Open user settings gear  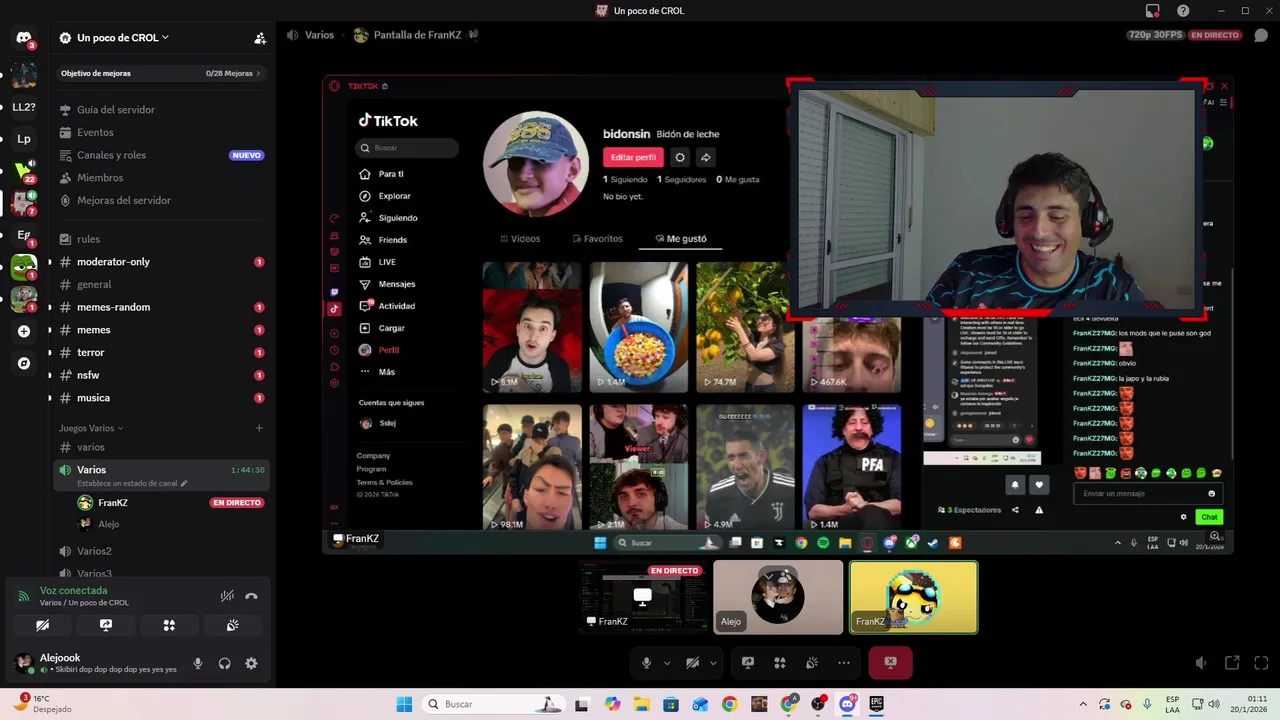[x=251, y=663]
